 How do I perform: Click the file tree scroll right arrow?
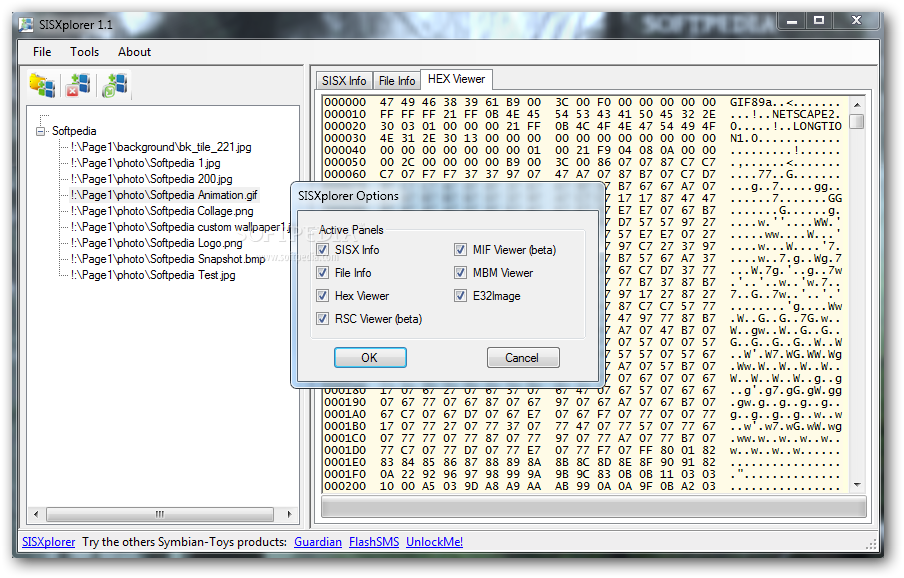pos(289,514)
